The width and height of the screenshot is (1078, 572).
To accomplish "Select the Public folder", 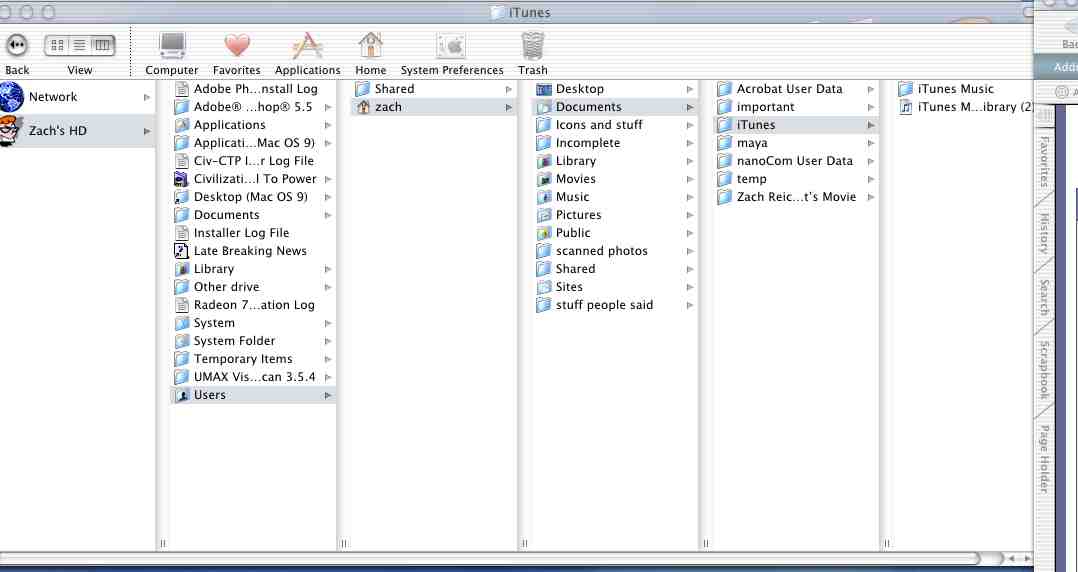I will 615,233.
